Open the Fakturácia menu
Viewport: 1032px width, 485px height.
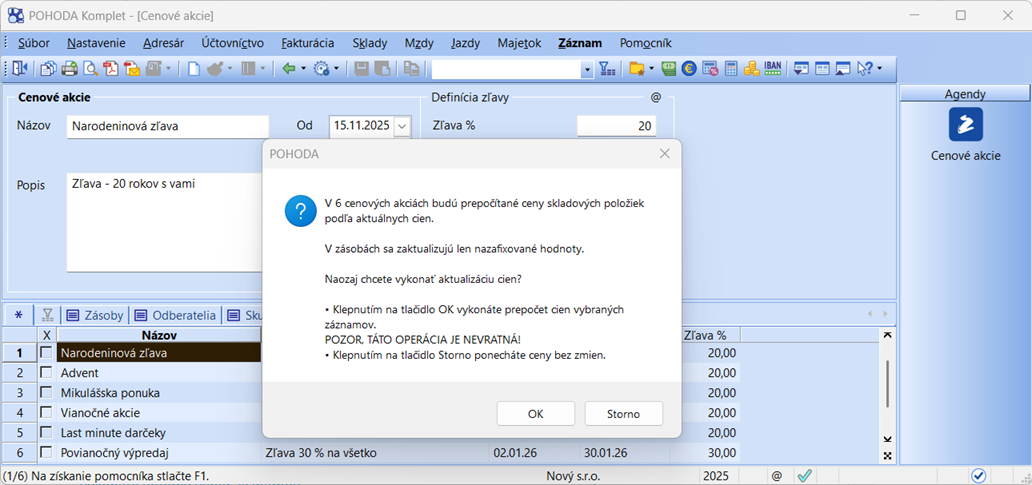point(307,43)
